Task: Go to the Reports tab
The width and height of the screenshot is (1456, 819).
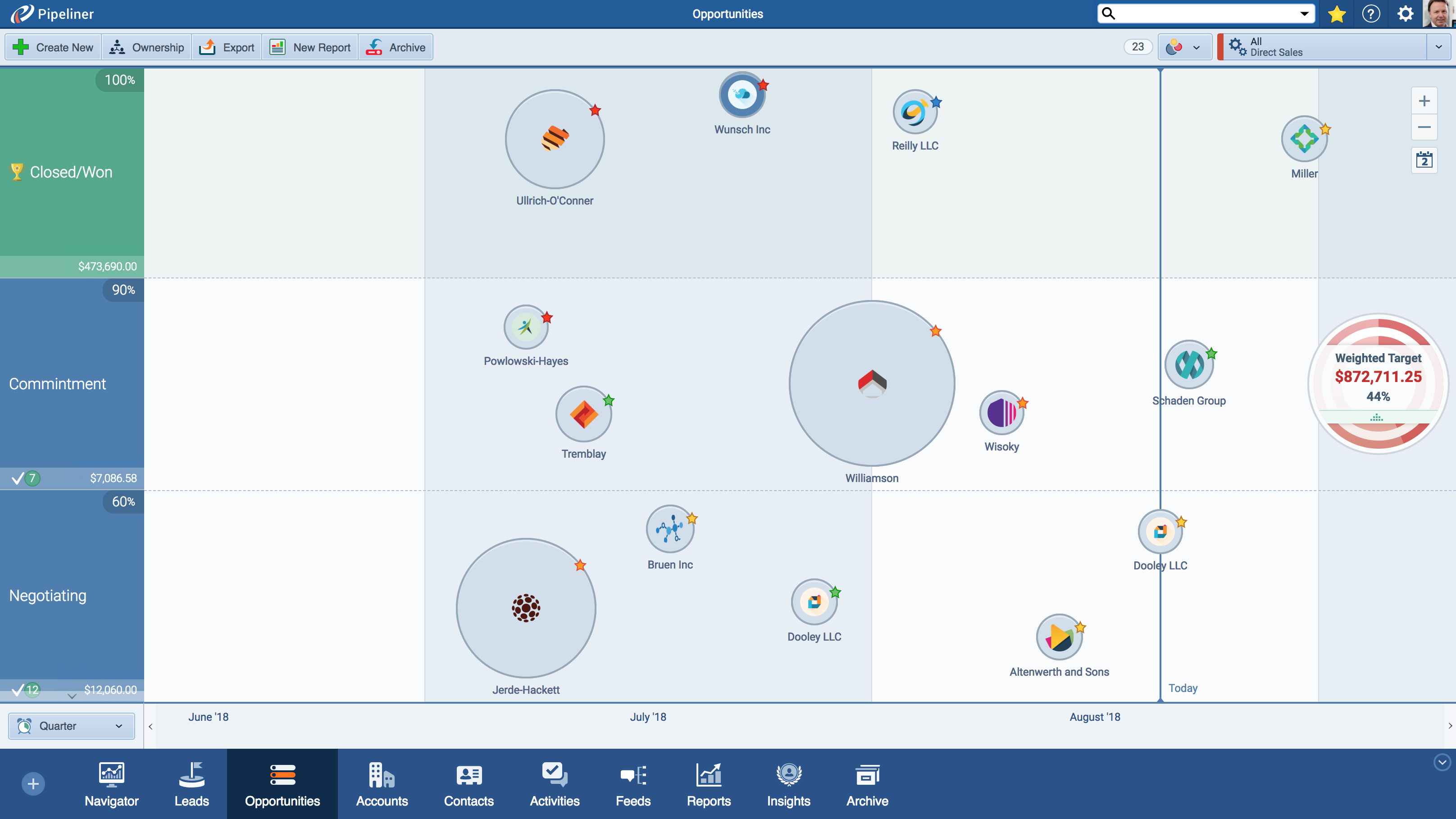Action: tap(708, 784)
